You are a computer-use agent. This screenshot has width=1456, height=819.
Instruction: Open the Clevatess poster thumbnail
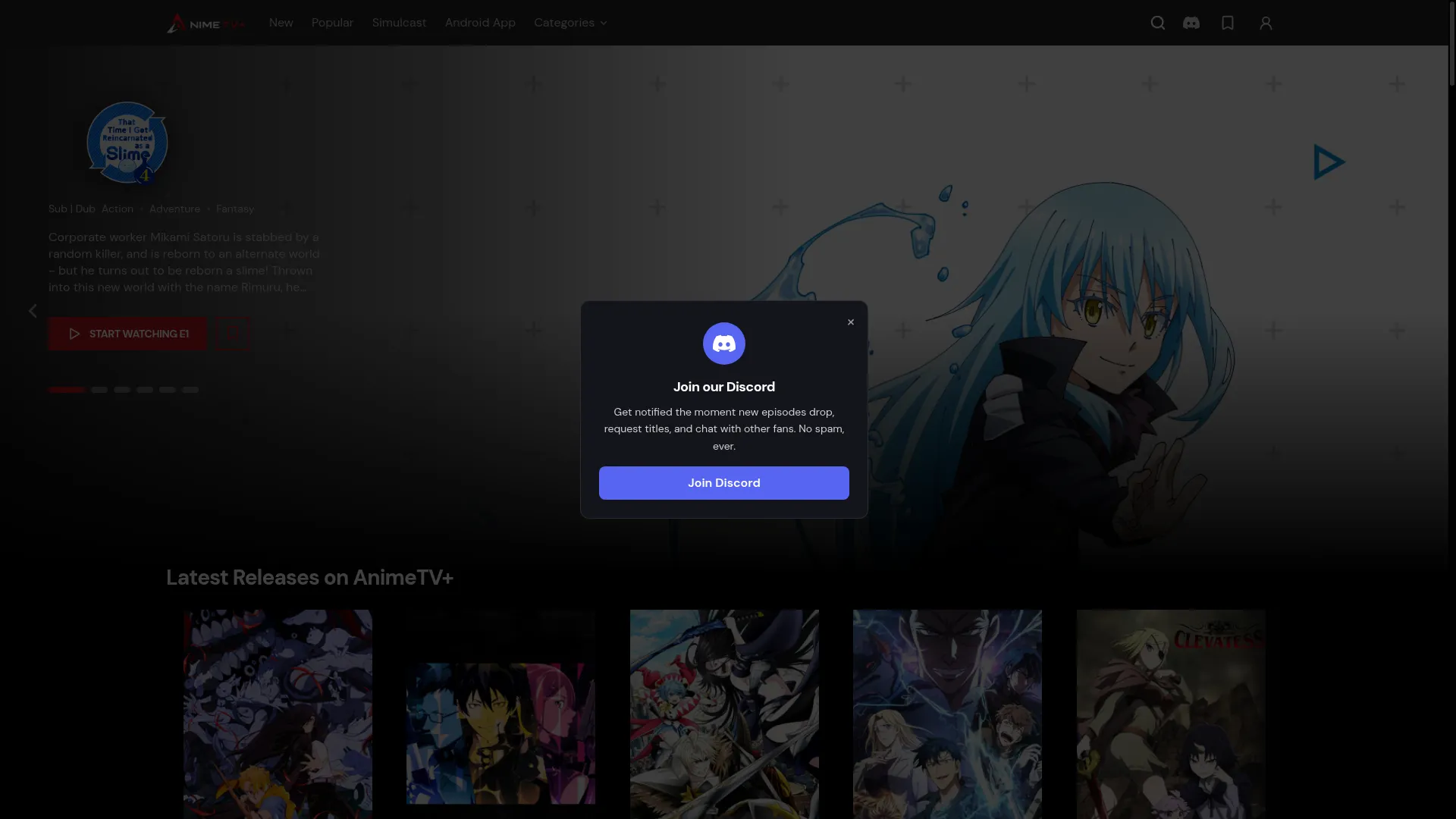click(x=1171, y=714)
